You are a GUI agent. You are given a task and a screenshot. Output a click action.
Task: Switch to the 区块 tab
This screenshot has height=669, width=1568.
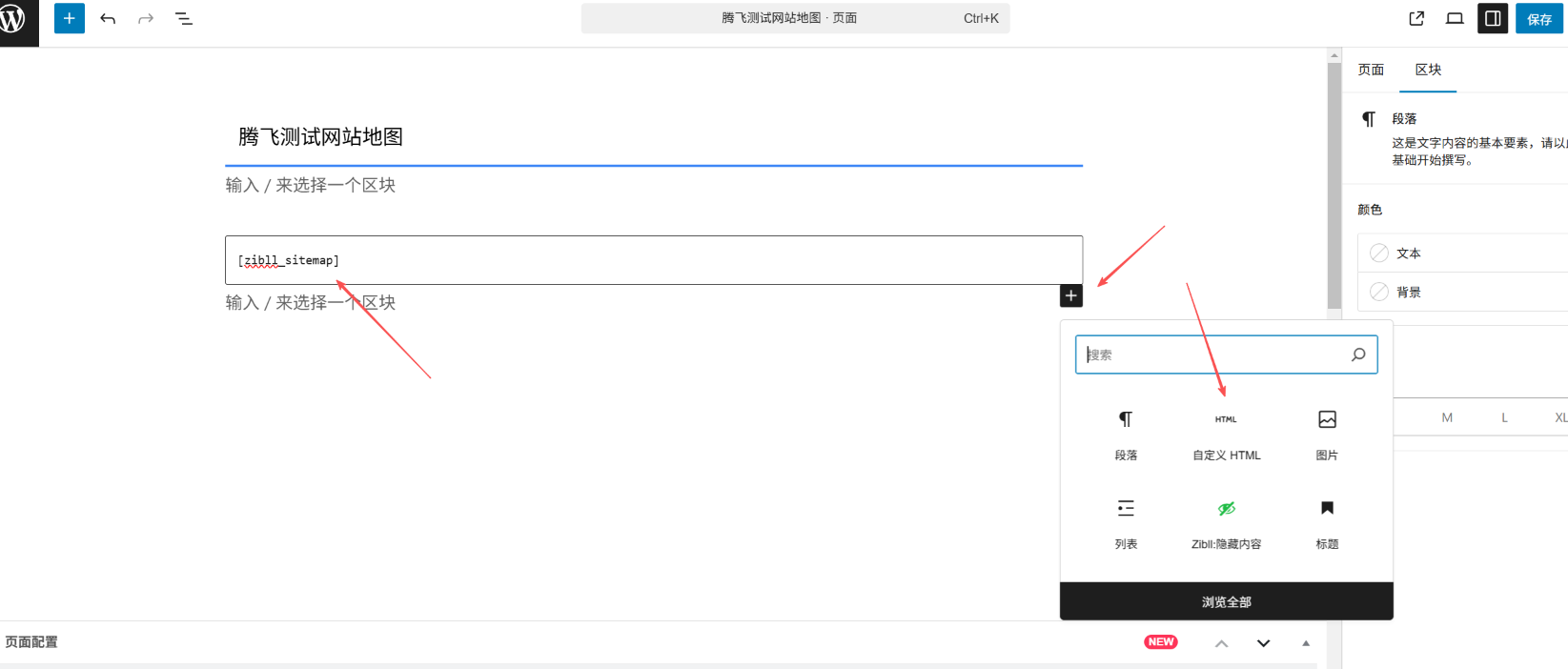[x=1428, y=70]
